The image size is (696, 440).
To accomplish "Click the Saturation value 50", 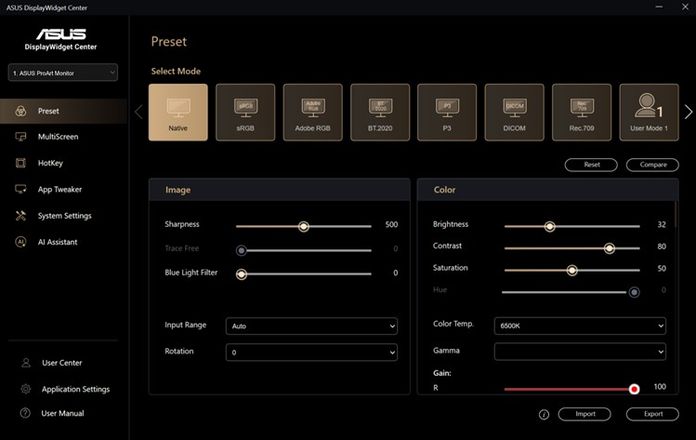I will click(661, 268).
